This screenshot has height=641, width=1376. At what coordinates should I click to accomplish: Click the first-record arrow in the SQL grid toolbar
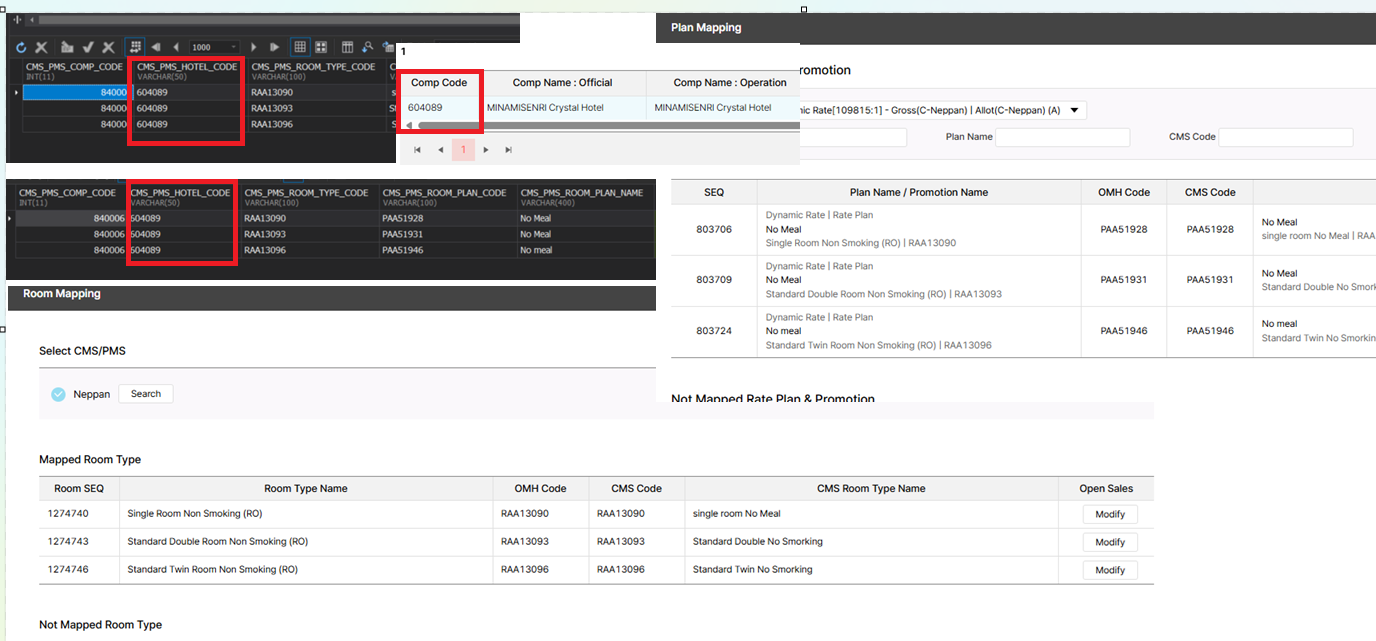point(156,47)
